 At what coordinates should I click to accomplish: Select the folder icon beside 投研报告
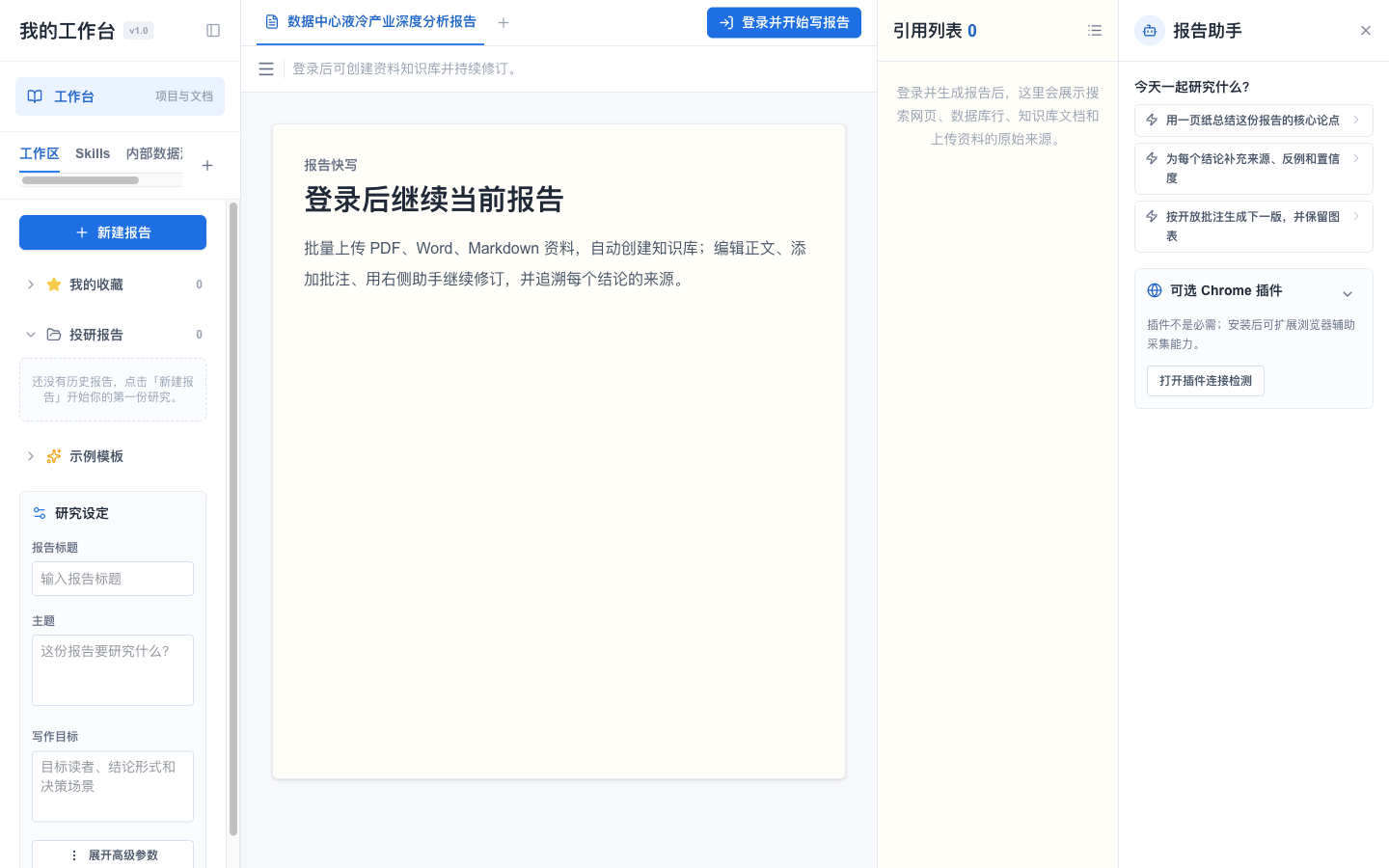54,335
